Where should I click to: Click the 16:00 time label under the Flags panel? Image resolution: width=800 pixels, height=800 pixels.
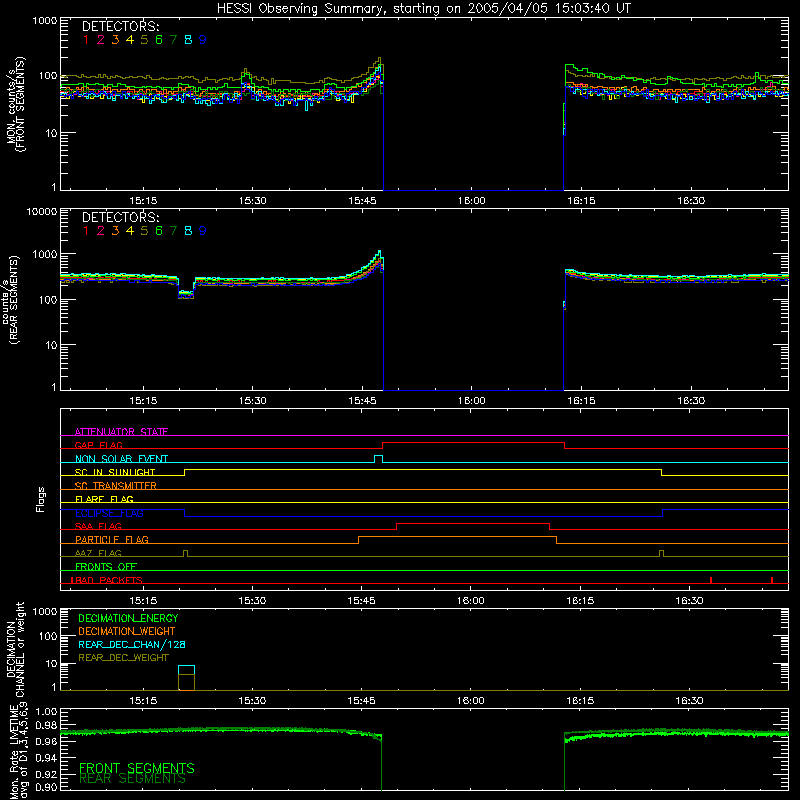pos(470,601)
